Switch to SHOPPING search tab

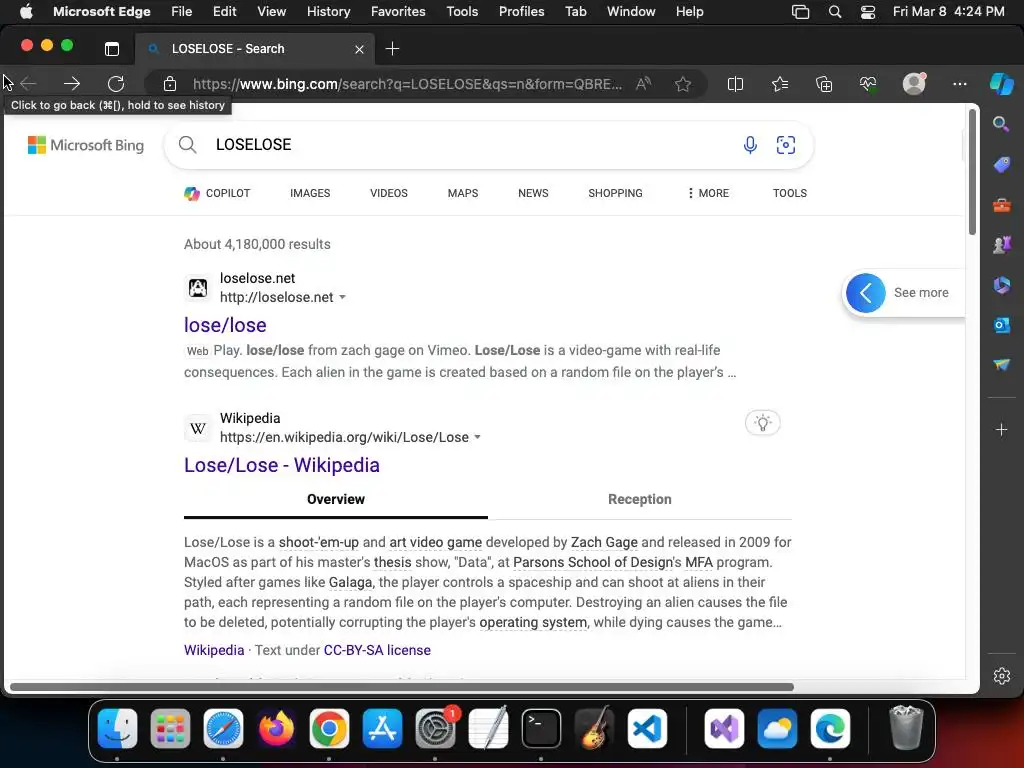click(x=615, y=193)
